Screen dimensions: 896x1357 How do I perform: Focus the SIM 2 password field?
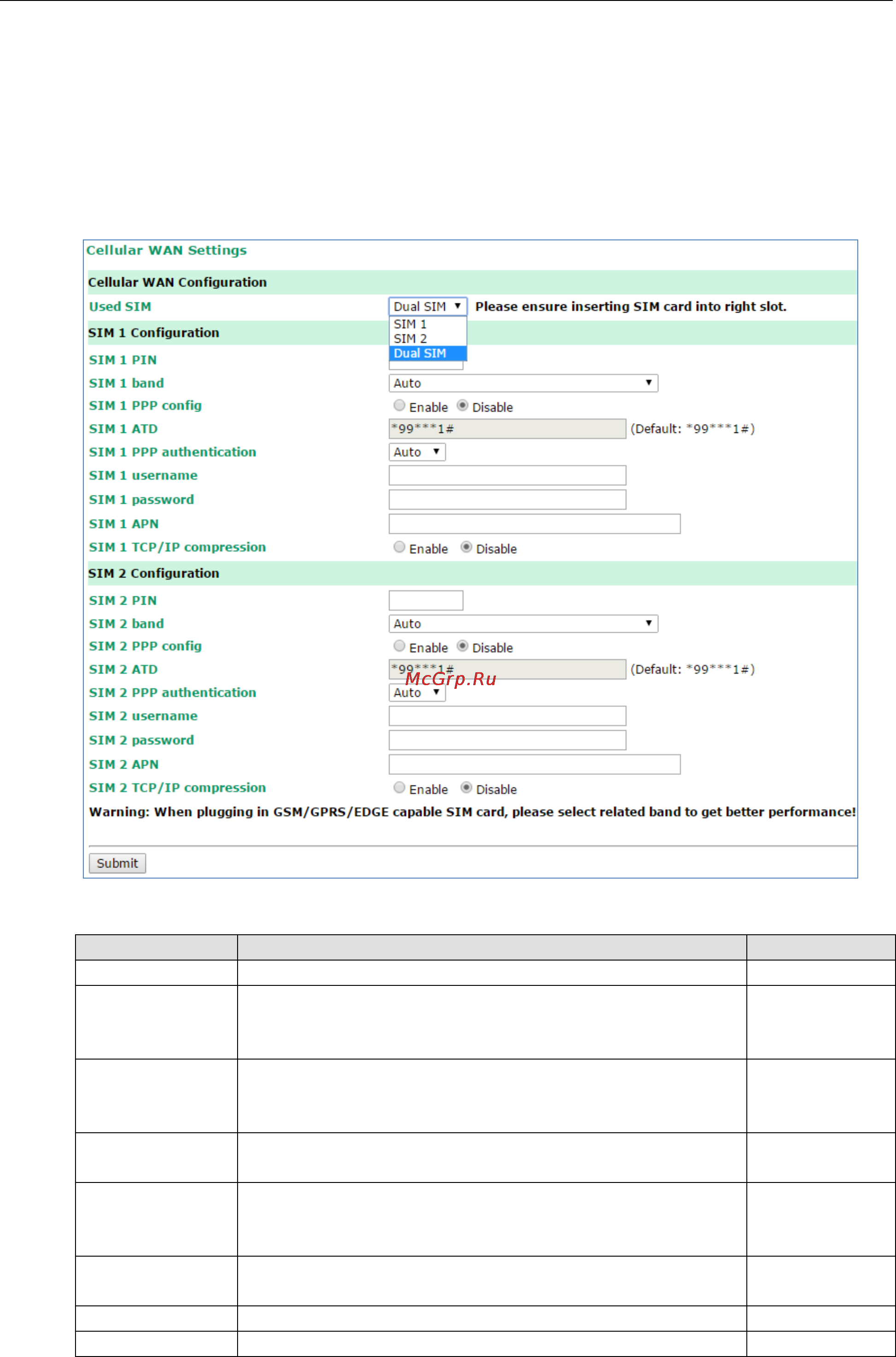[x=507, y=740]
